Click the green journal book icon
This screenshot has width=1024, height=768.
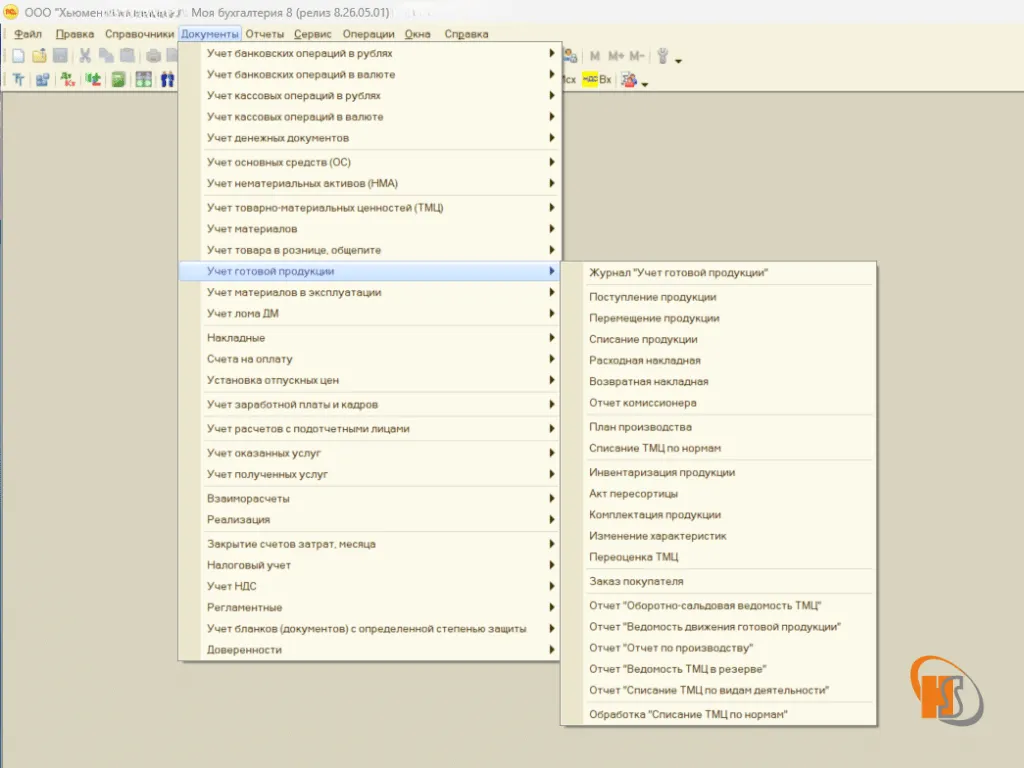click(118, 80)
